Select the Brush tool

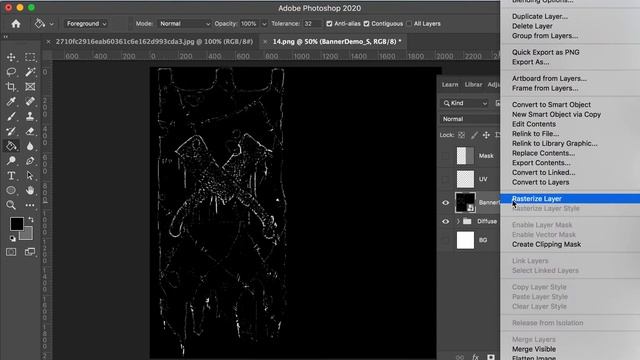click(11, 116)
